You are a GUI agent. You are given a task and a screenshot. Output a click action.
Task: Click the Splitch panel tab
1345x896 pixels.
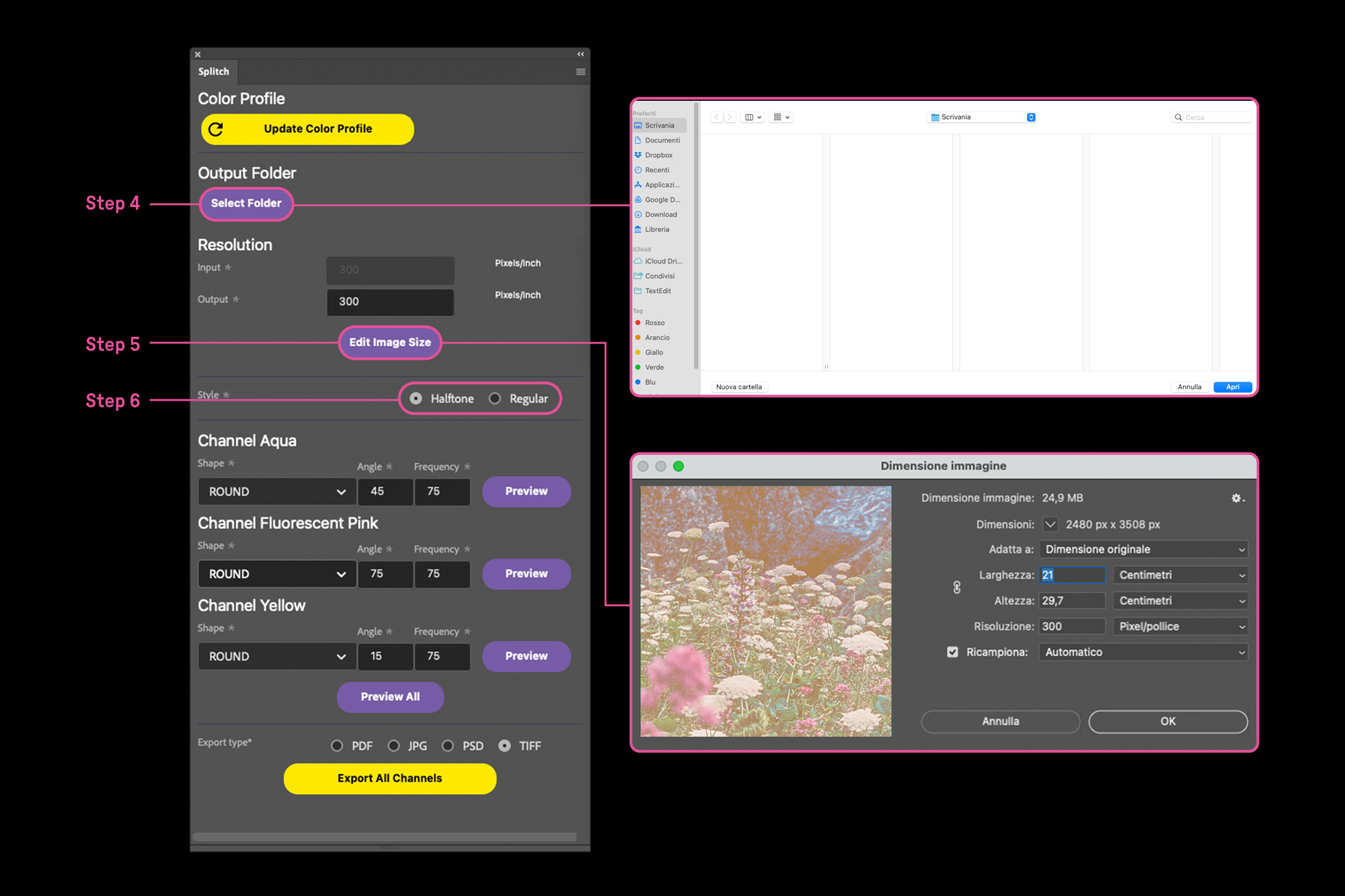(x=214, y=72)
